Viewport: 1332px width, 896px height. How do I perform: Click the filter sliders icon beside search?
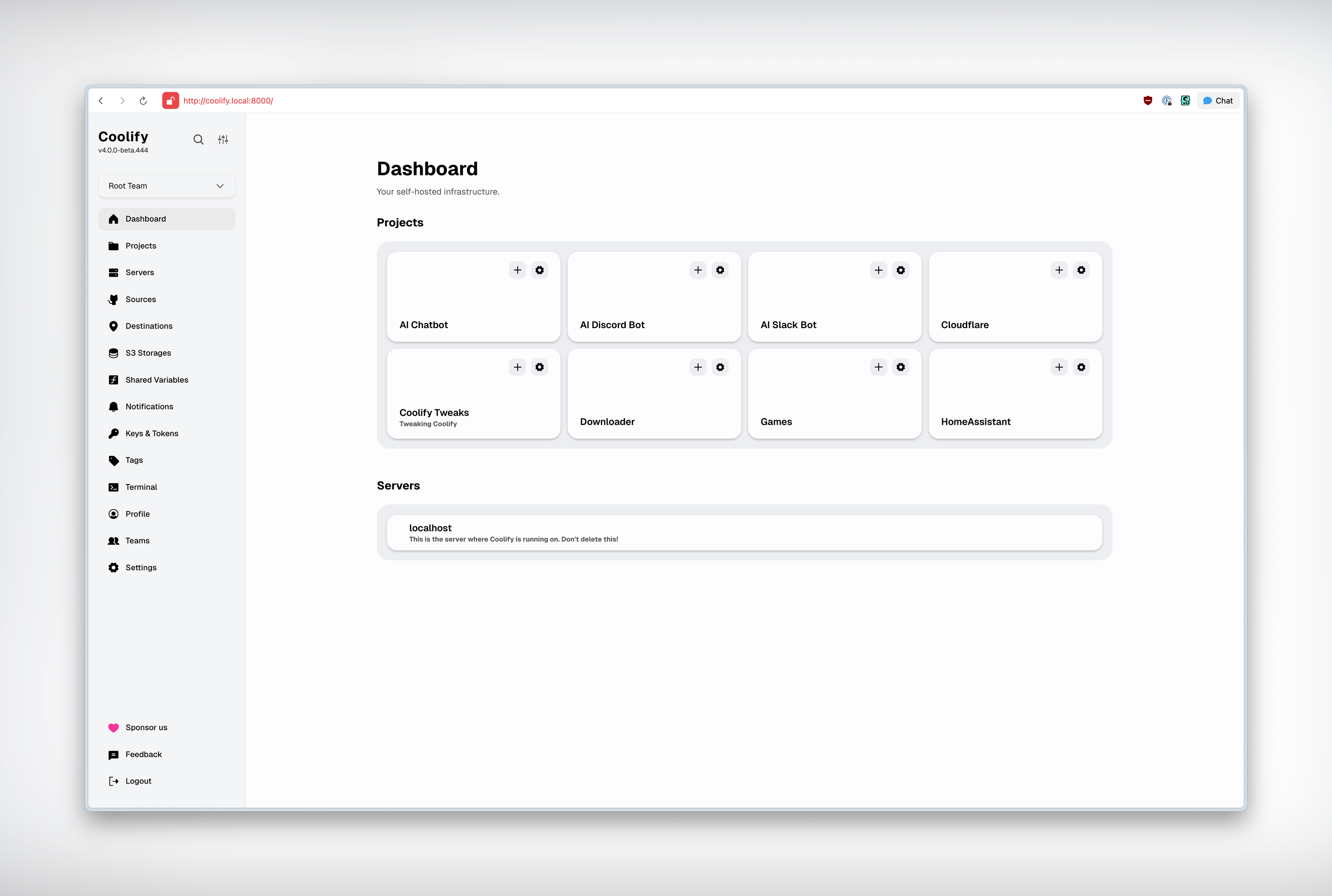pyautogui.click(x=223, y=139)
